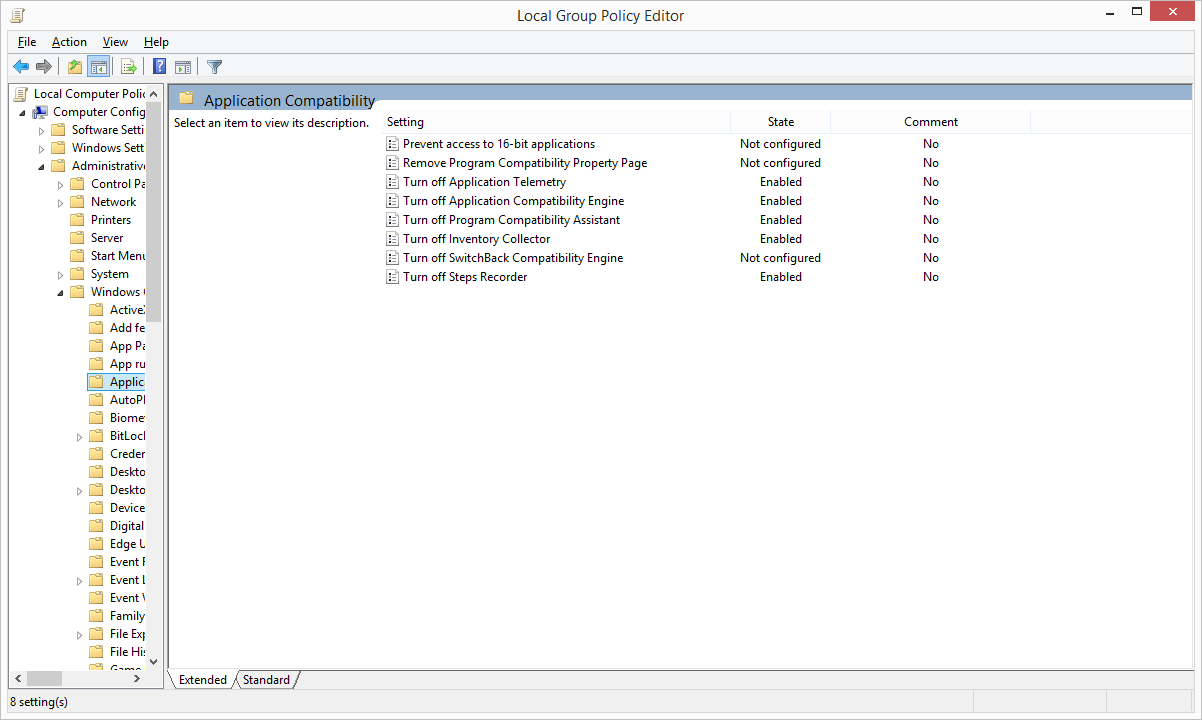Select Turn off Application Compatibility Engine setting
1202x720 pixels.
(x=514, y=201)
